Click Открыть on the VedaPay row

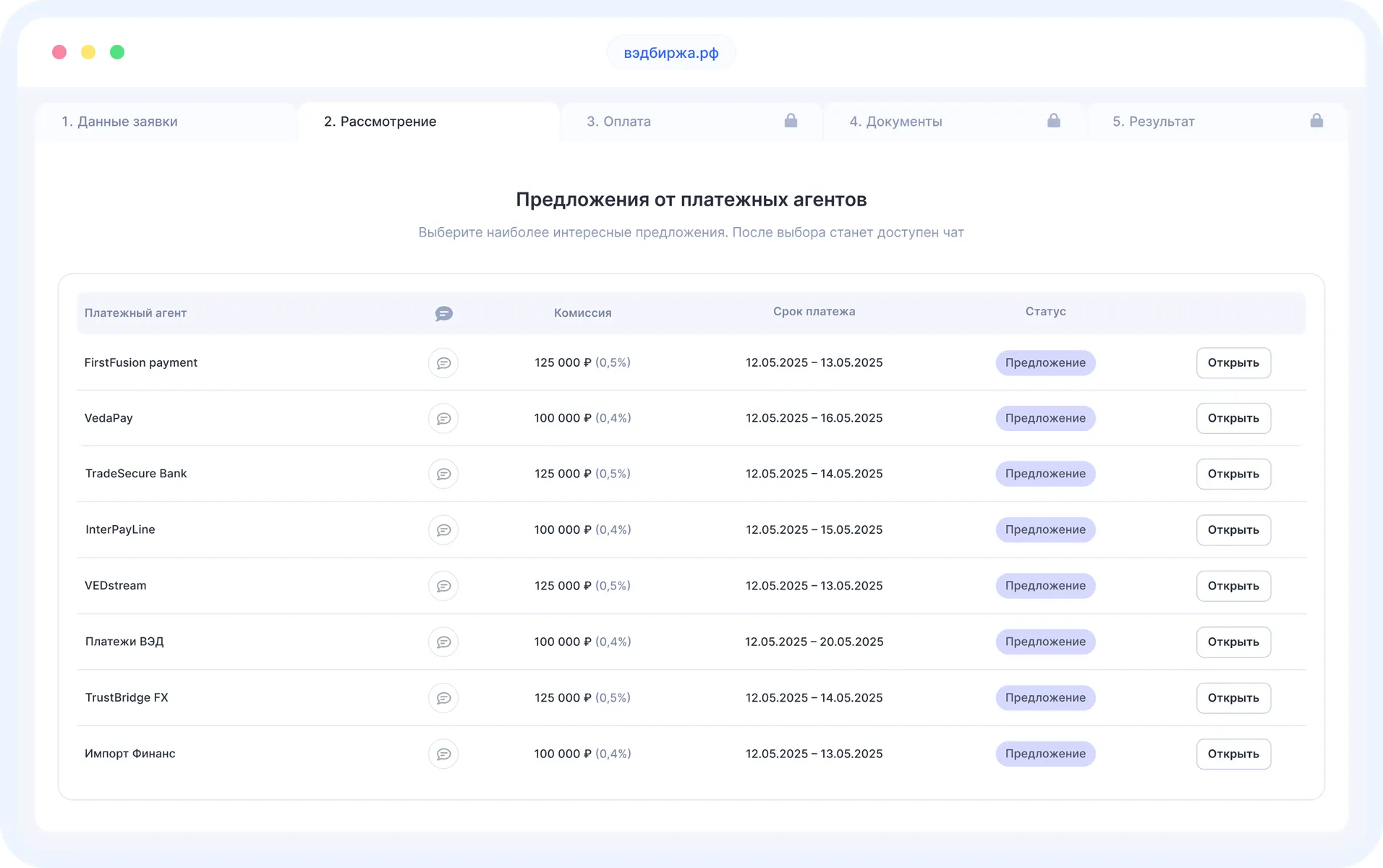[x=1234, y=418]
